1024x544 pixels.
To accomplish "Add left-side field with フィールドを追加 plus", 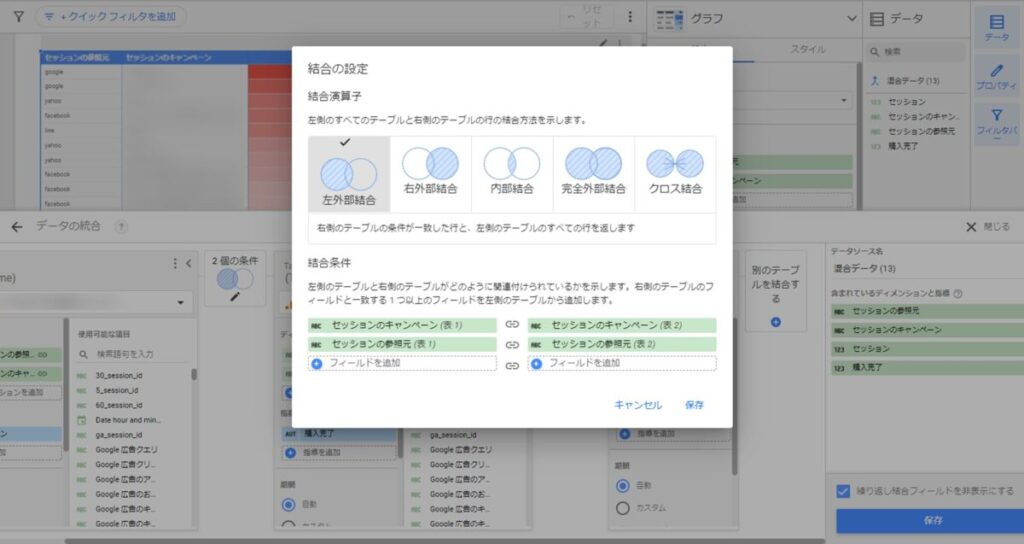I will [x=317, y=364].
